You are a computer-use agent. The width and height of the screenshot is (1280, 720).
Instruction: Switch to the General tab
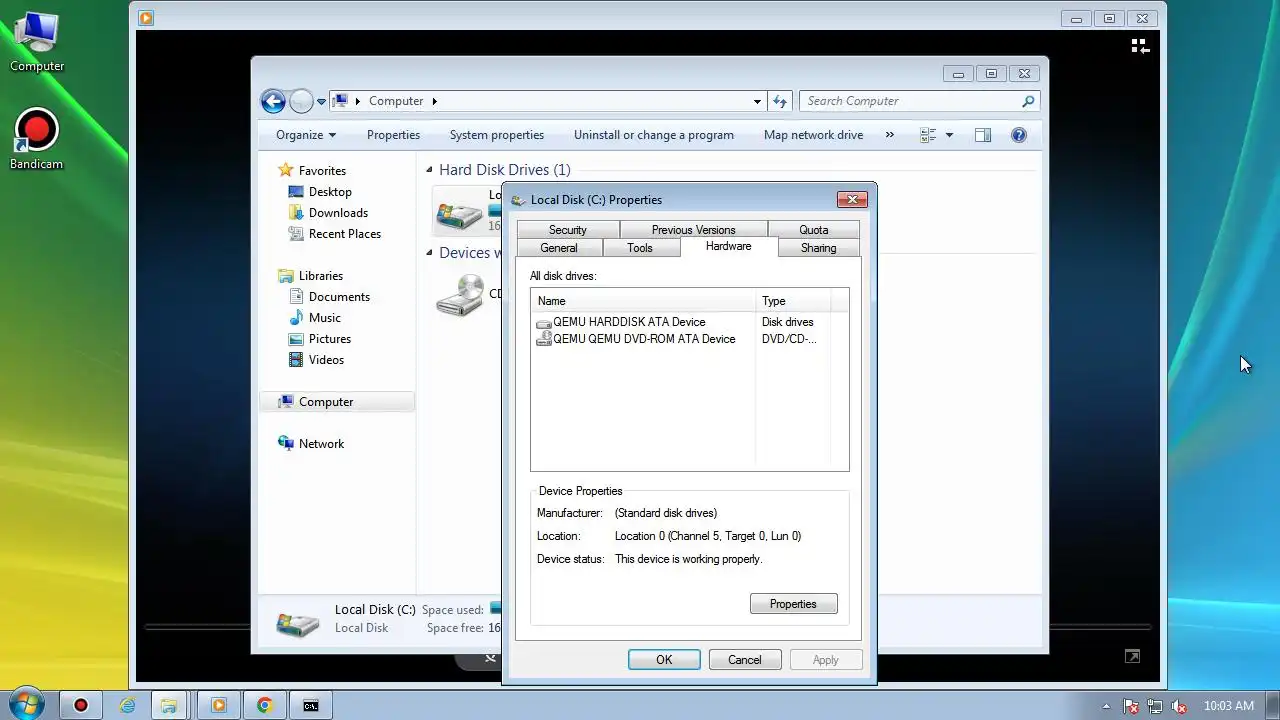559,248
